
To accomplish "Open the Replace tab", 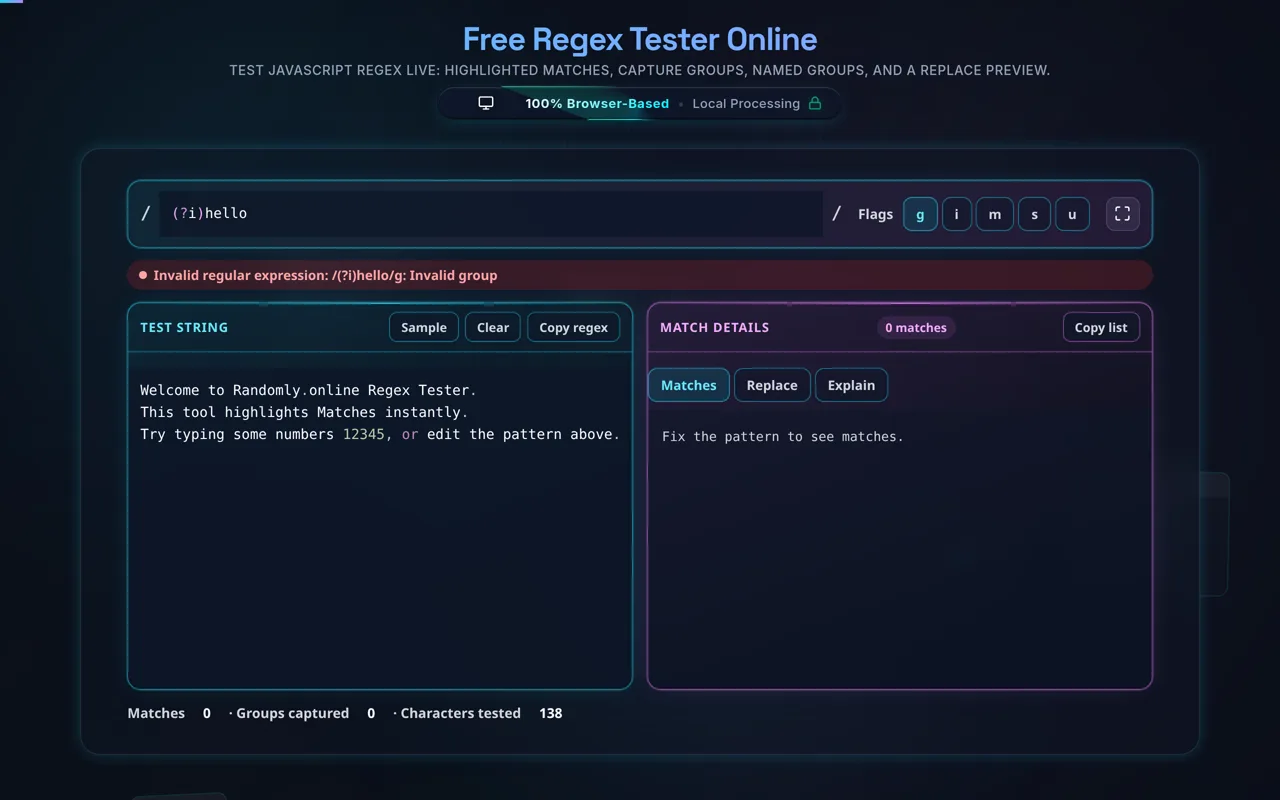I will pyautogui.click(x=772, y=385).
